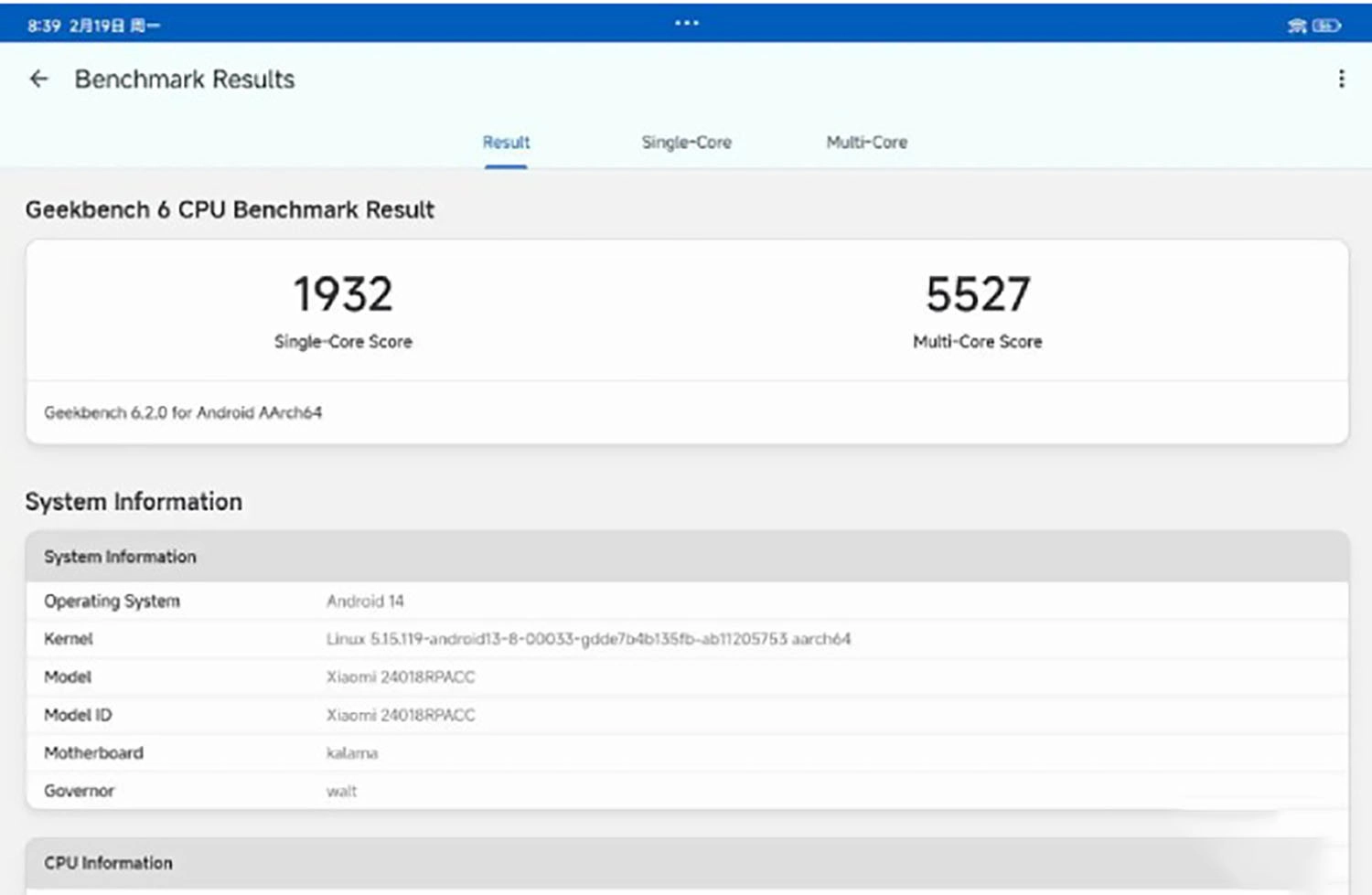Tap the Motherboard row label
Image resolution: width=1372 pixels, height=895 pixels.
pyautogui.click(x=93, y=753)
